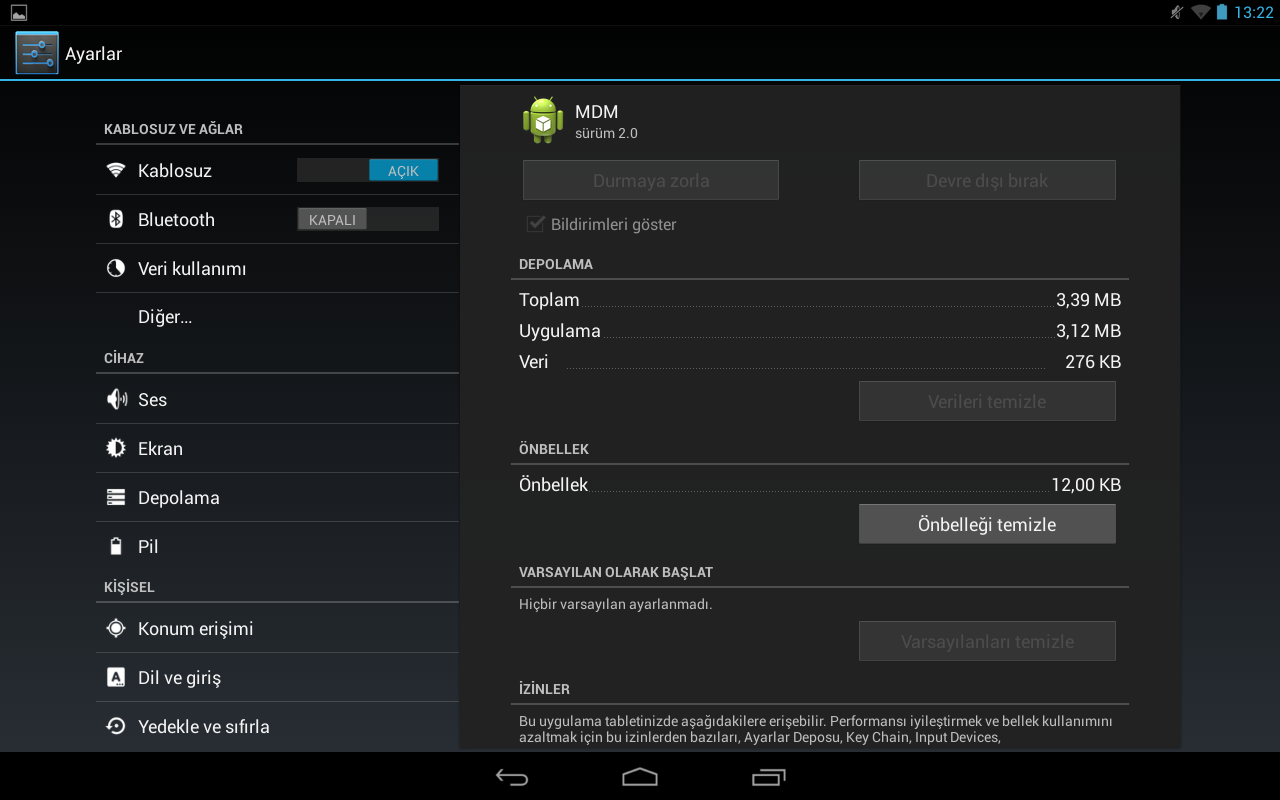Tap the Uygulama 3,12 MB value
Viewport: 1280px width, 800px height.
(x=1088, y=331)
